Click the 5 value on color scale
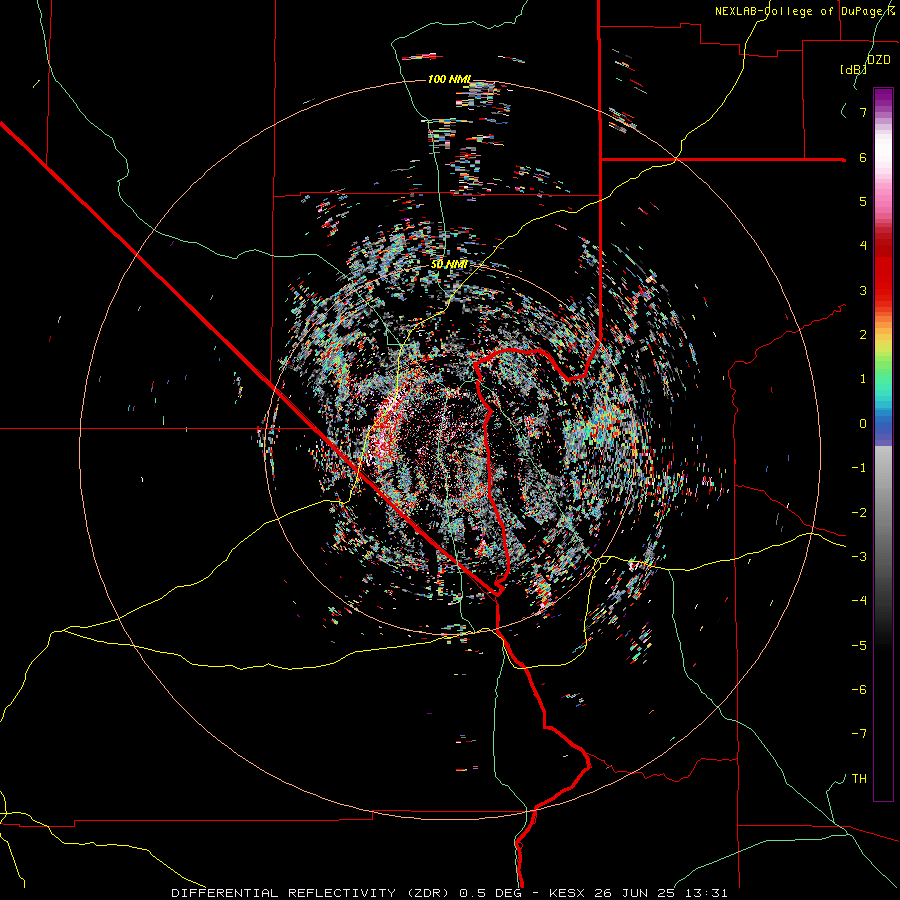900x900 pixels. pyautogui.click(x=863, y=201)
